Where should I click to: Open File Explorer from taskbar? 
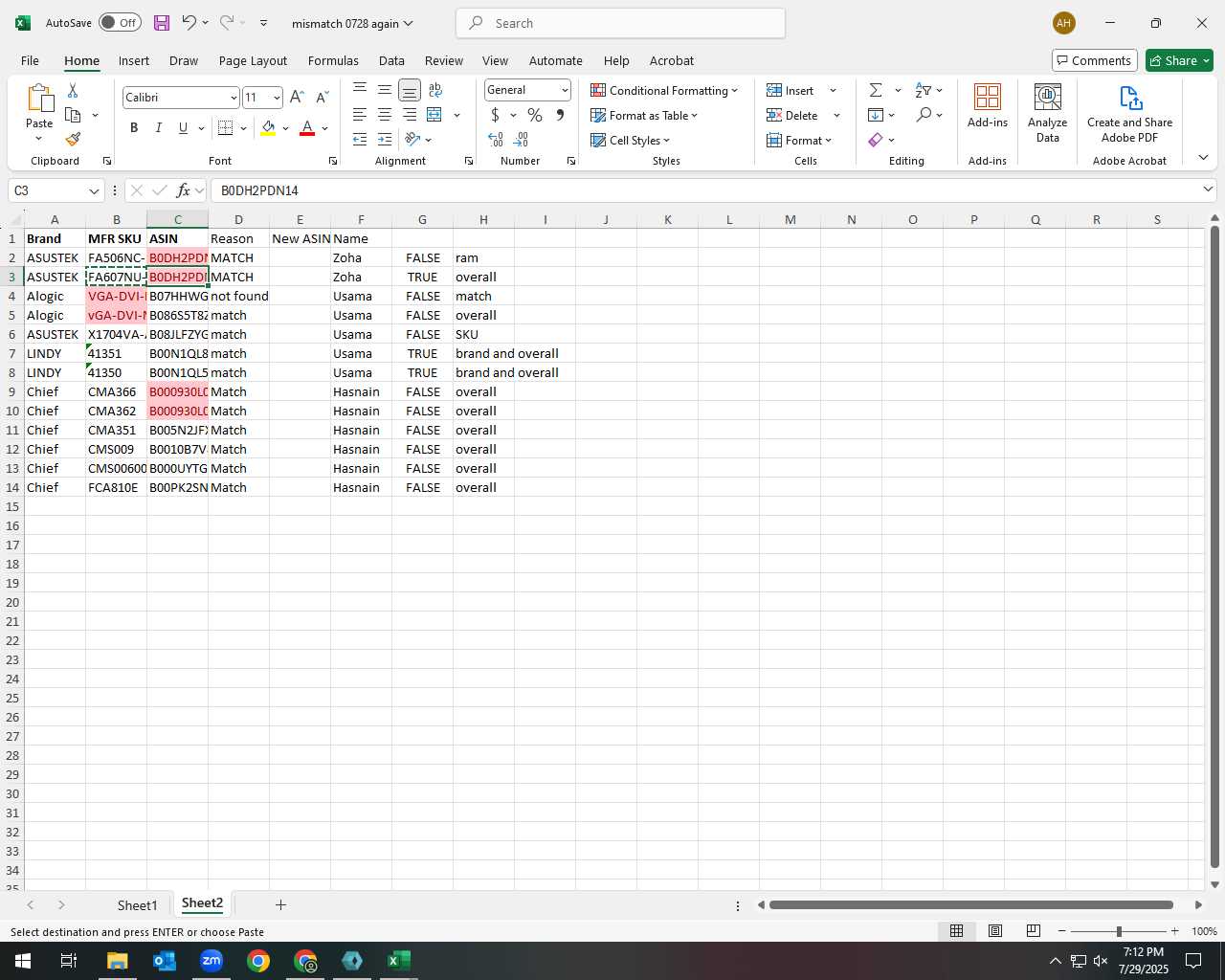click(117, 961)
